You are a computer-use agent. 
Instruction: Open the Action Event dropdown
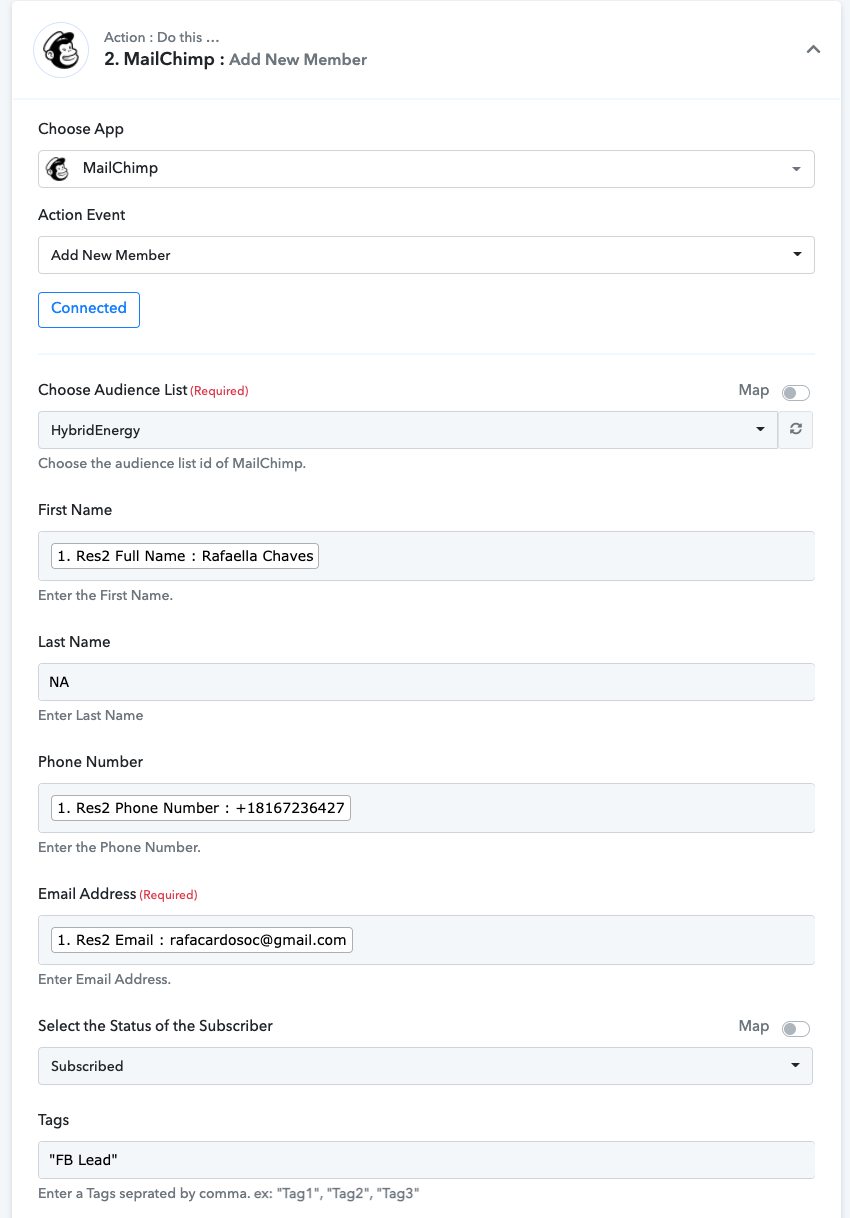pyautogui.click(x=426, y=255)
